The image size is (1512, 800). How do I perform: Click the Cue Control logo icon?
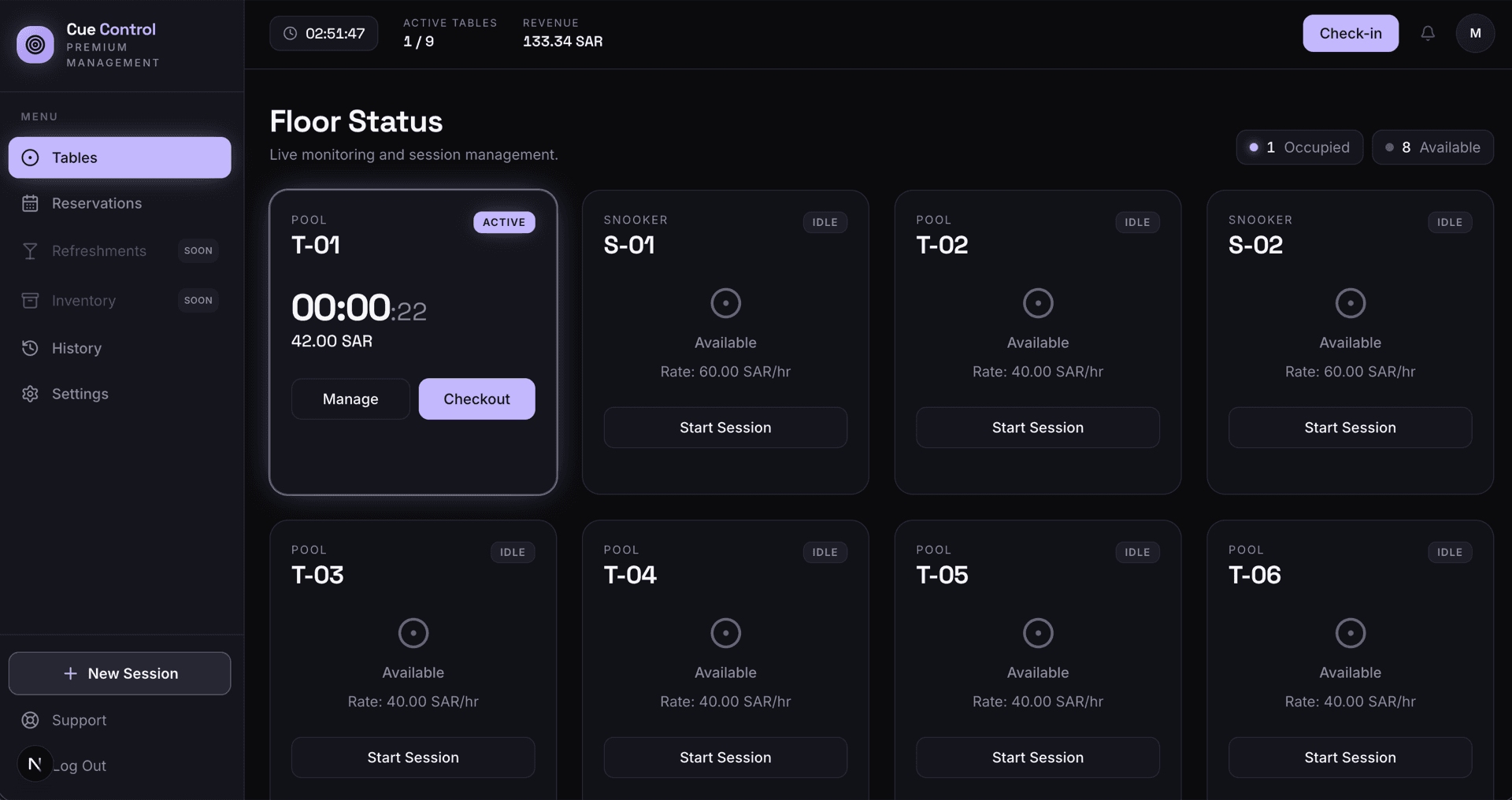35,44
